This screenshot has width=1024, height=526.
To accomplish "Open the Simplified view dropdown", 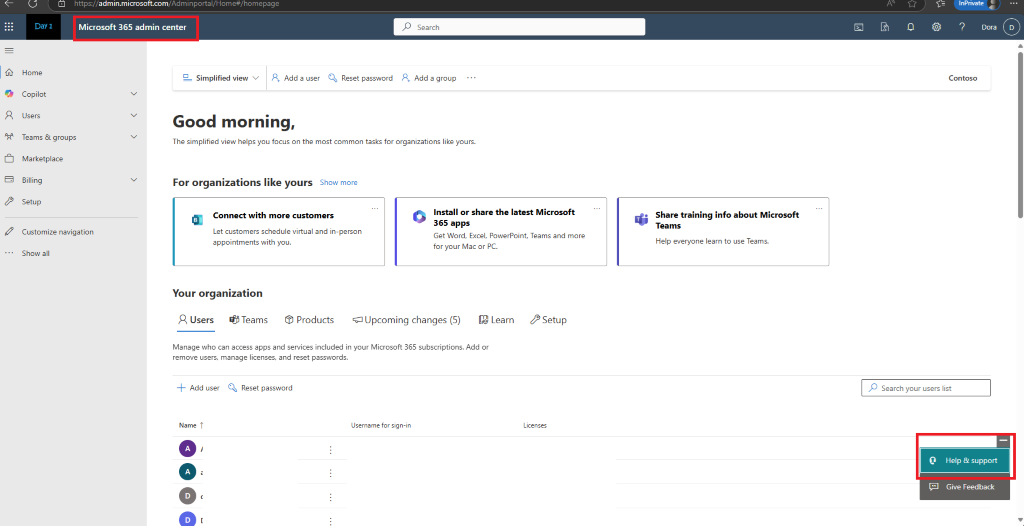I will [221, 78].
